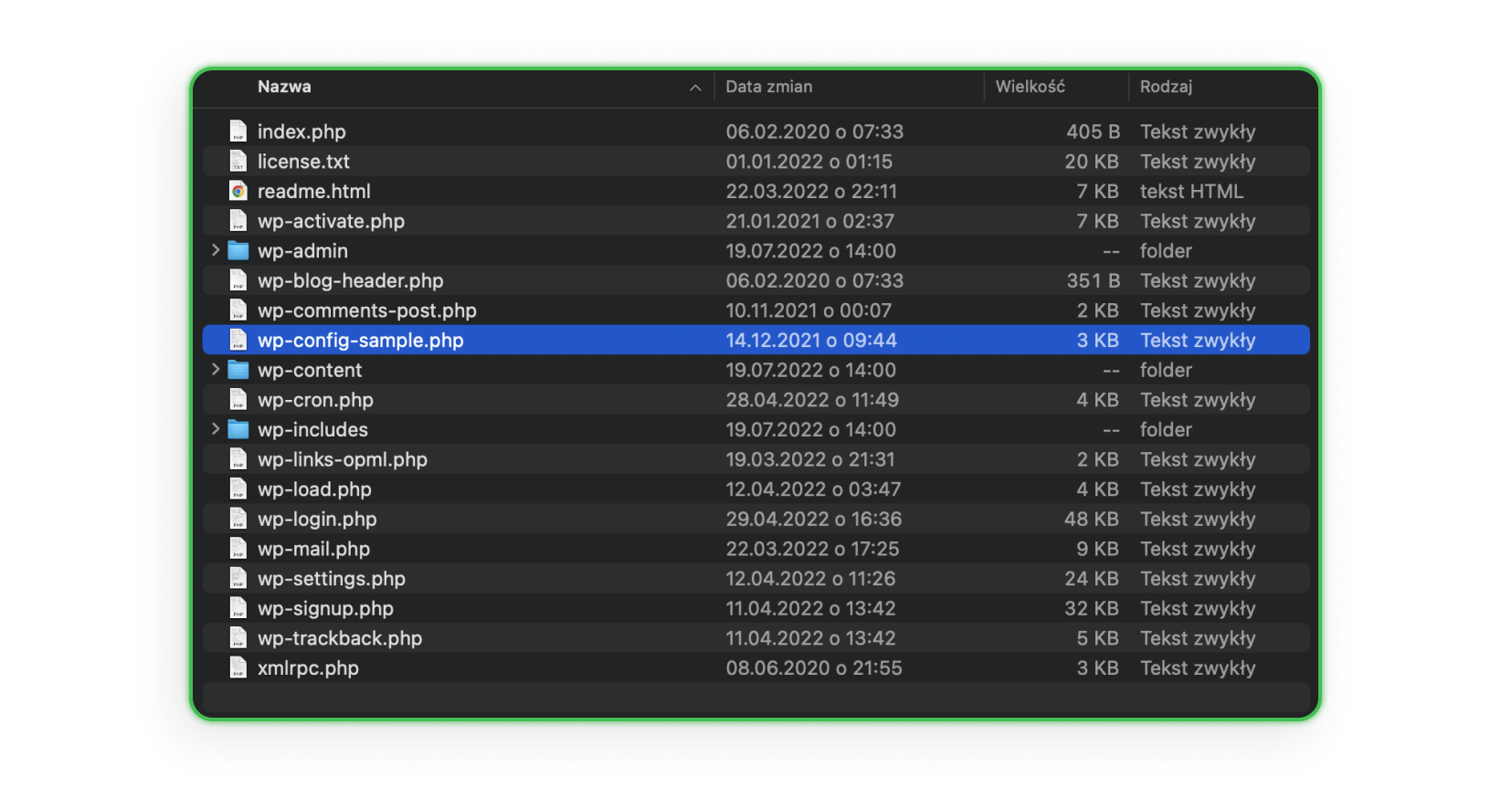The image size is (1512, 788).
Task: Select the wp-config-sample.php file name
Action: point(361,340)
